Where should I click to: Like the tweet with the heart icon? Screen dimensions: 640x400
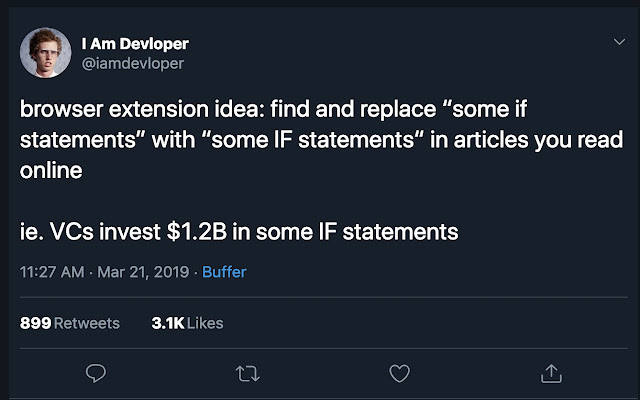(399, 373)
